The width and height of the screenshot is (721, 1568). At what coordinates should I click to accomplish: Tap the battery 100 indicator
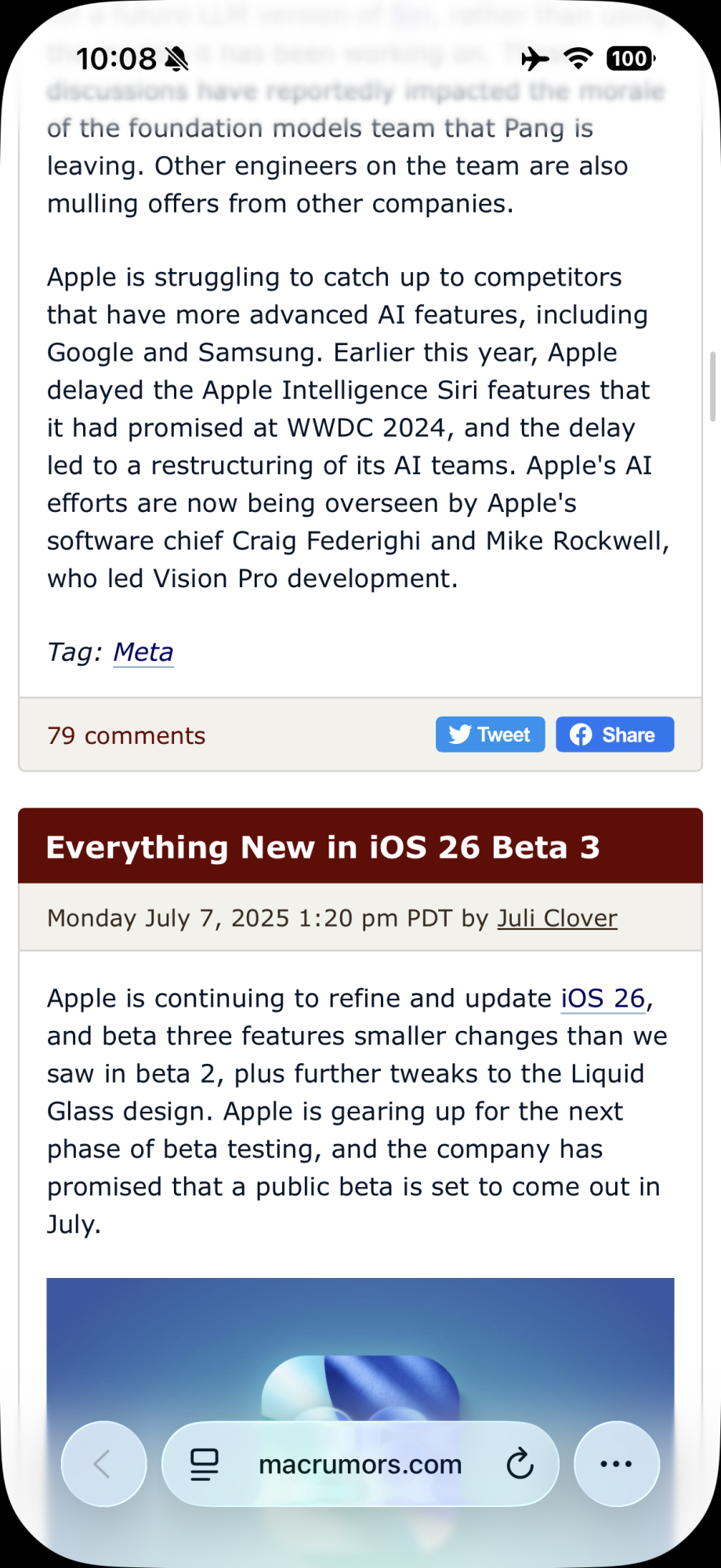coord(631,59)
